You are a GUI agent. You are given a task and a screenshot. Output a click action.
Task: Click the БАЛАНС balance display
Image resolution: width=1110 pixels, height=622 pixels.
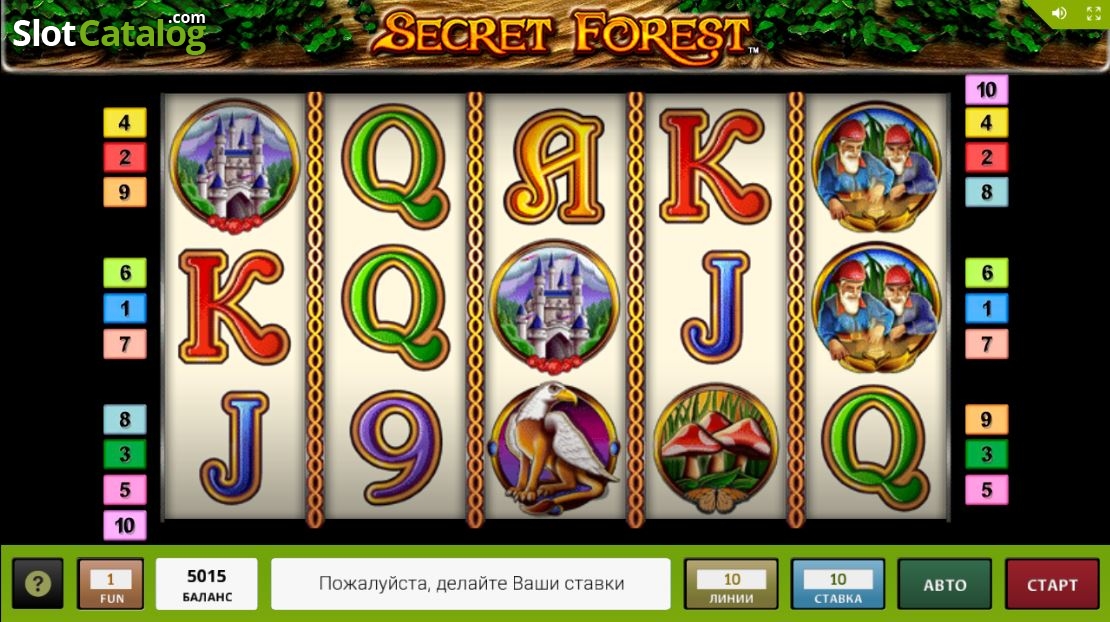[x=207, y=584]
